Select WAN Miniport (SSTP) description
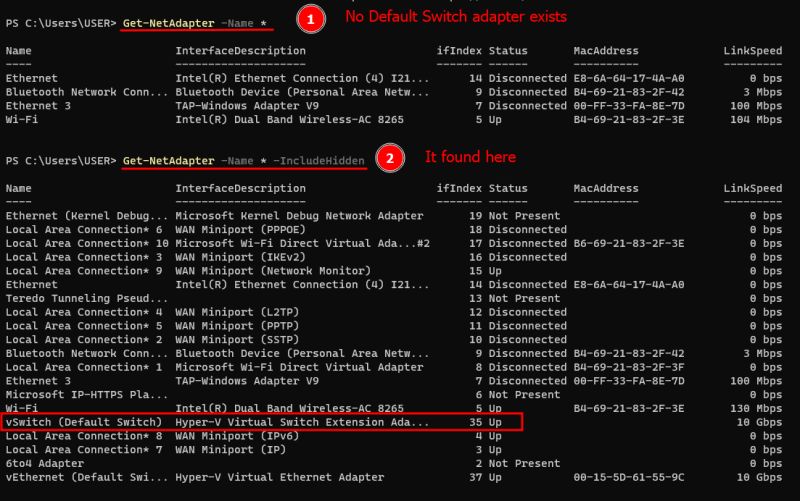This screenshot has width=800, height=501. 237,340
